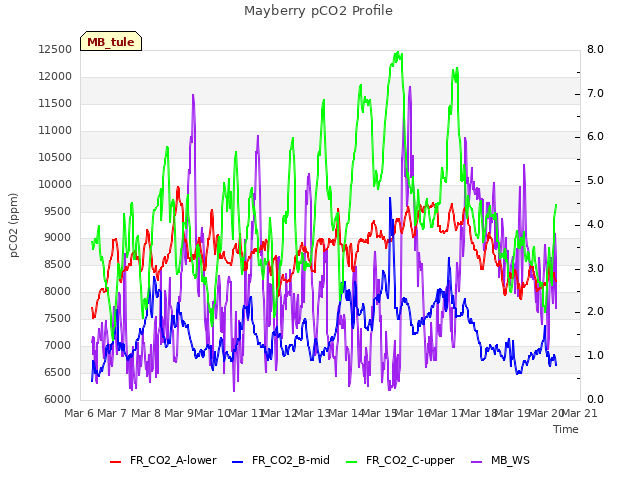
Task: Click the 1.0 right-axis tick label
Action: pyautogui.click(x=596, y=356)
